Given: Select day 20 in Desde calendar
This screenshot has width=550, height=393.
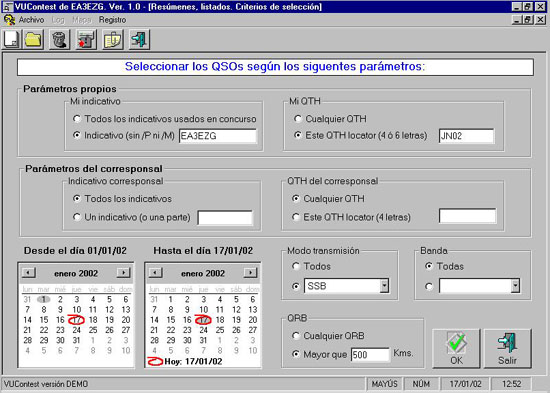Looking at the screenshot, I should tap(126, 320).
